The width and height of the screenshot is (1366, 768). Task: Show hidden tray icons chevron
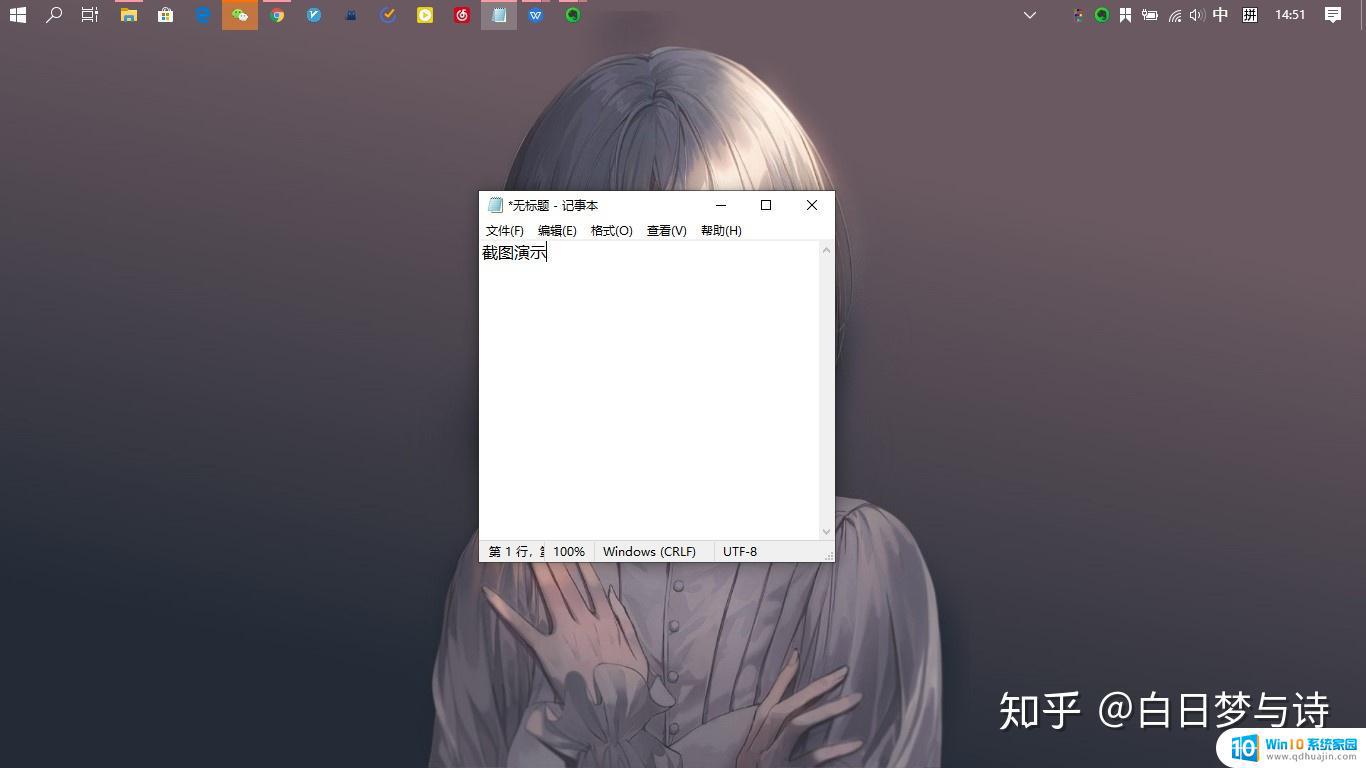pyautogui.click(x=1030, y=15)
